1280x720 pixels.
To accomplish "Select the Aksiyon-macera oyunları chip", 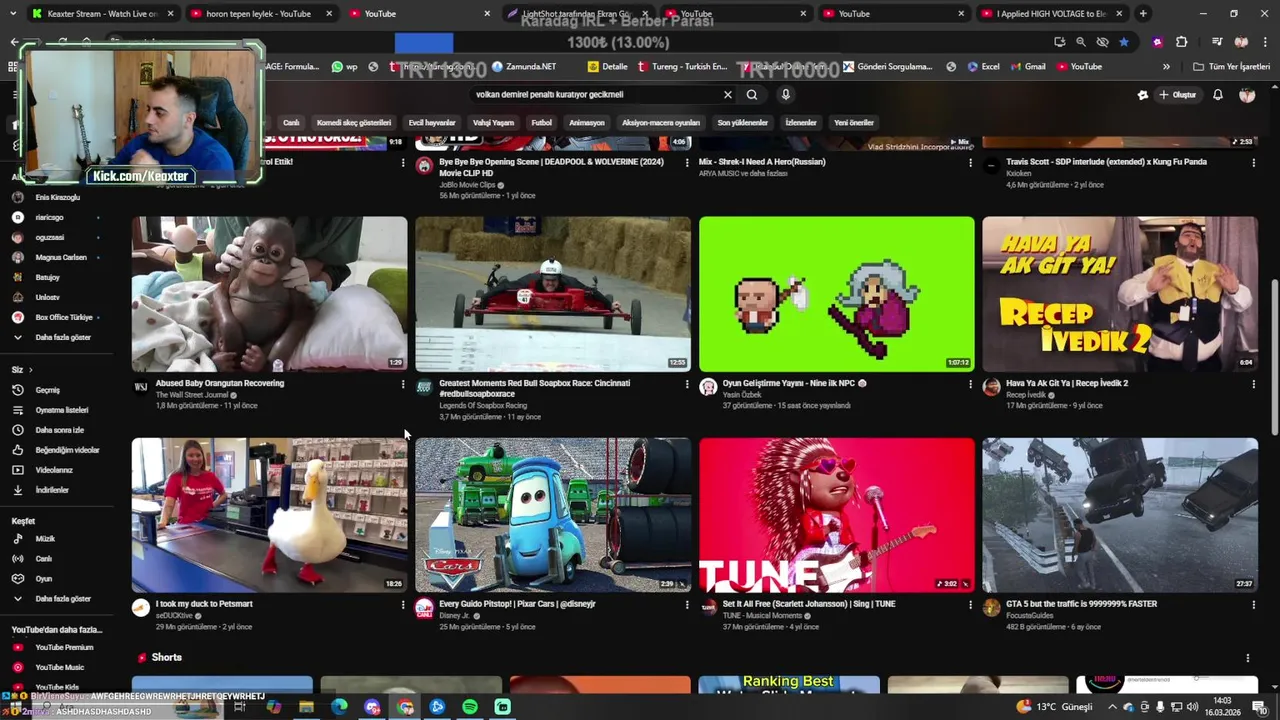I will click(x=661, y=123).
